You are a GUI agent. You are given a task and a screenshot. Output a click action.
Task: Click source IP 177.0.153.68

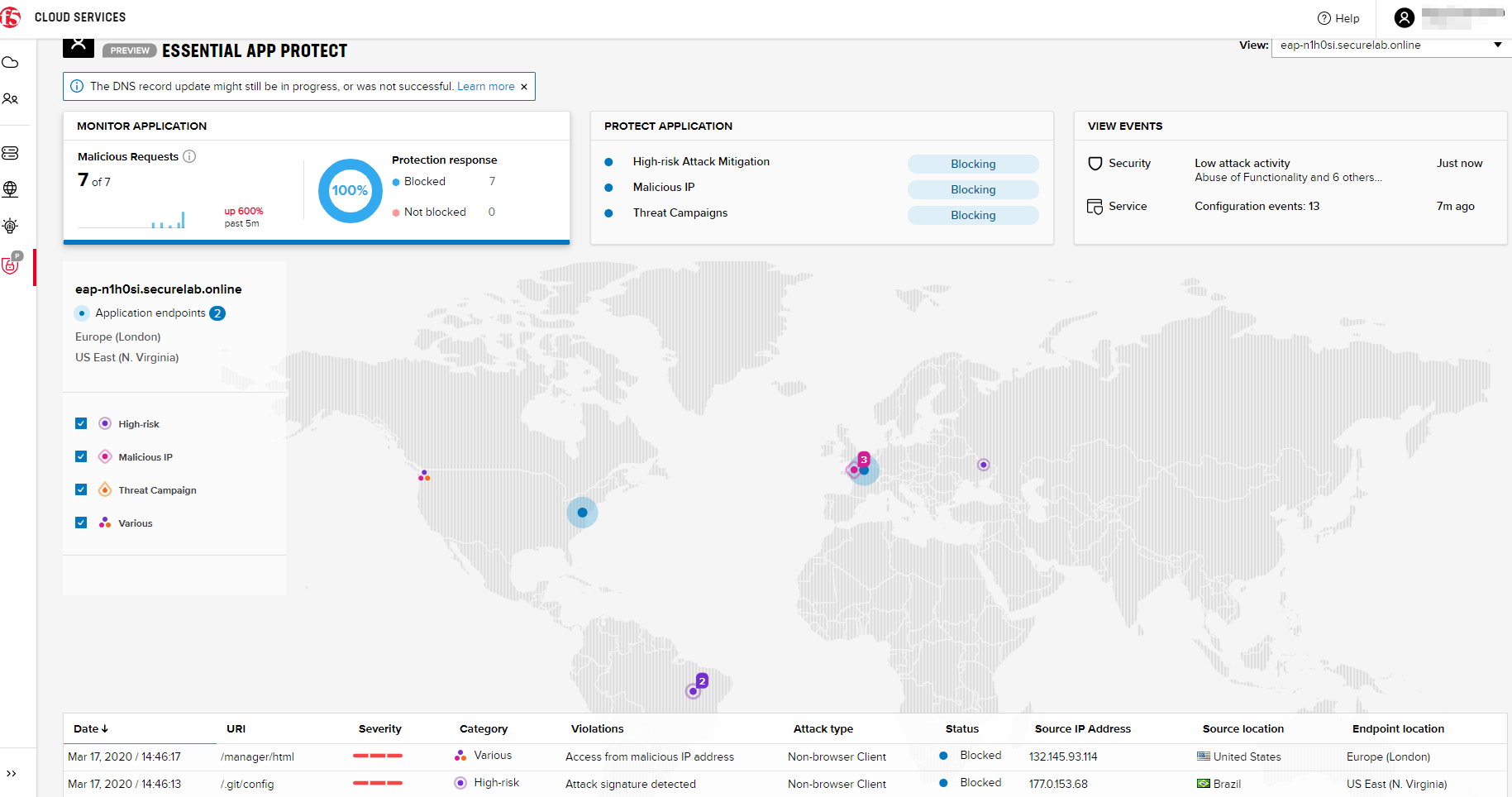pos(1058,784)
